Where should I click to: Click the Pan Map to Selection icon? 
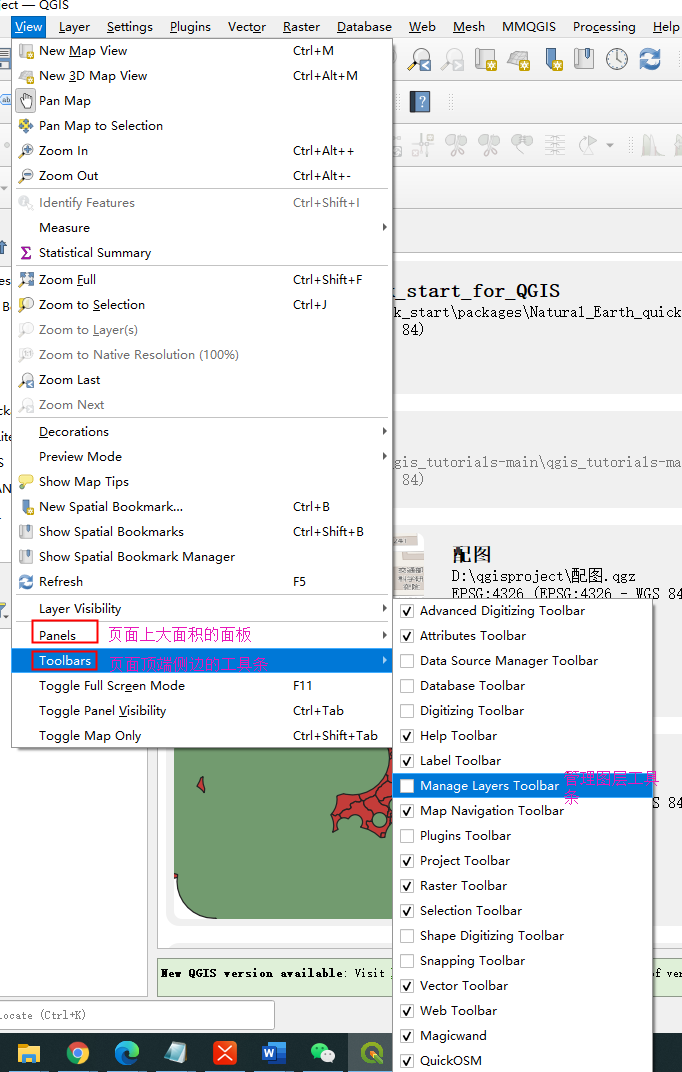[26, 126]
